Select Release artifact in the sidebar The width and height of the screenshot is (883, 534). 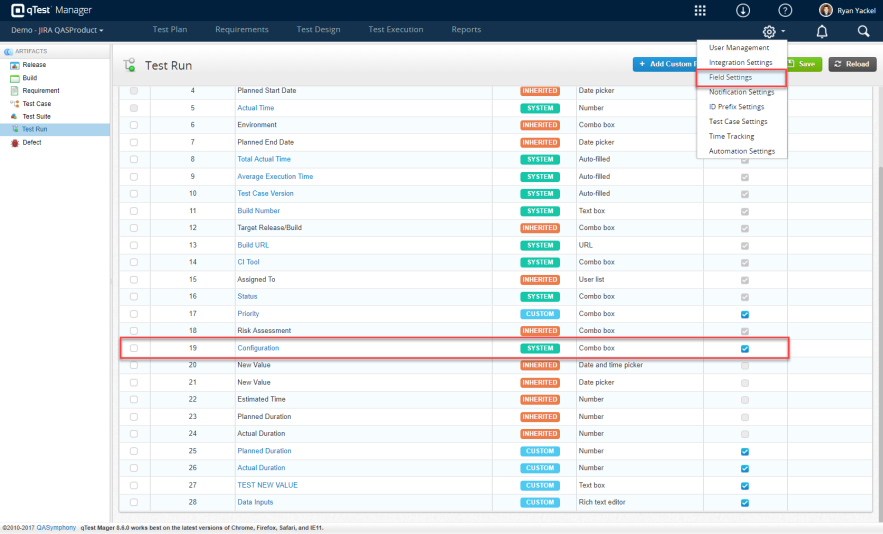click(34, 65)
